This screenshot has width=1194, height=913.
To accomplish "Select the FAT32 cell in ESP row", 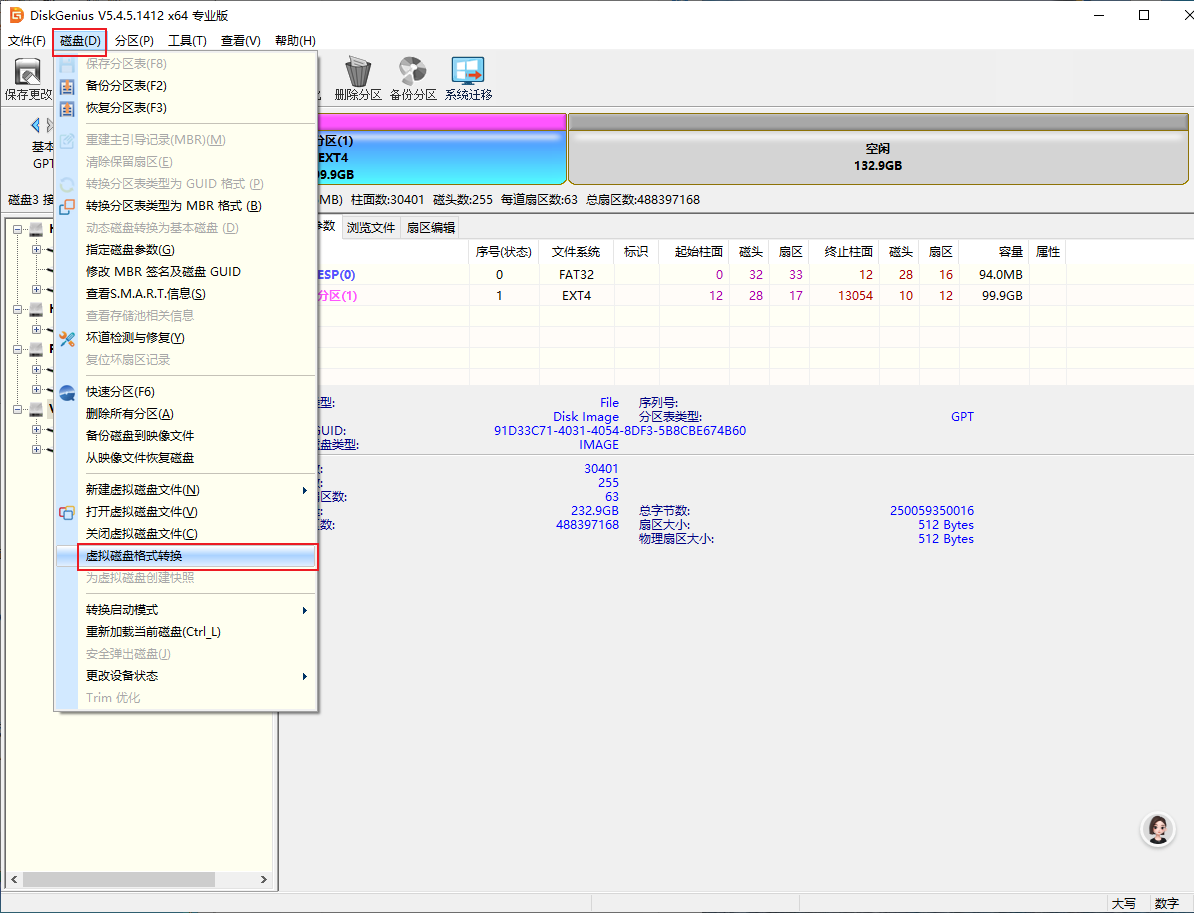I will point(576,275).
